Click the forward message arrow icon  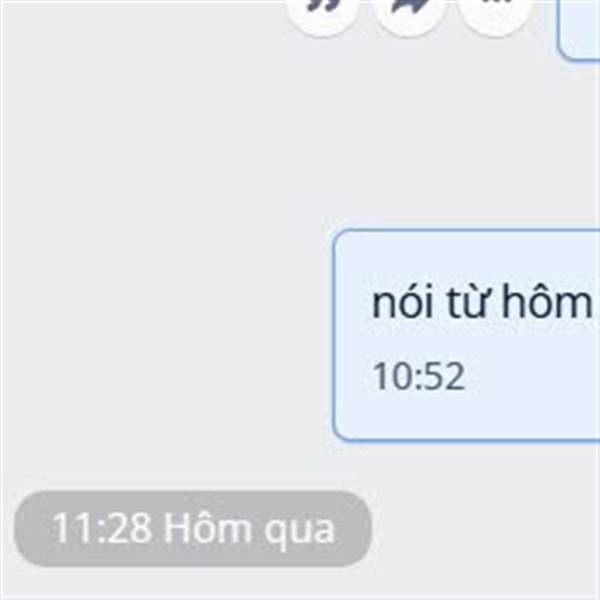[410, 11]
